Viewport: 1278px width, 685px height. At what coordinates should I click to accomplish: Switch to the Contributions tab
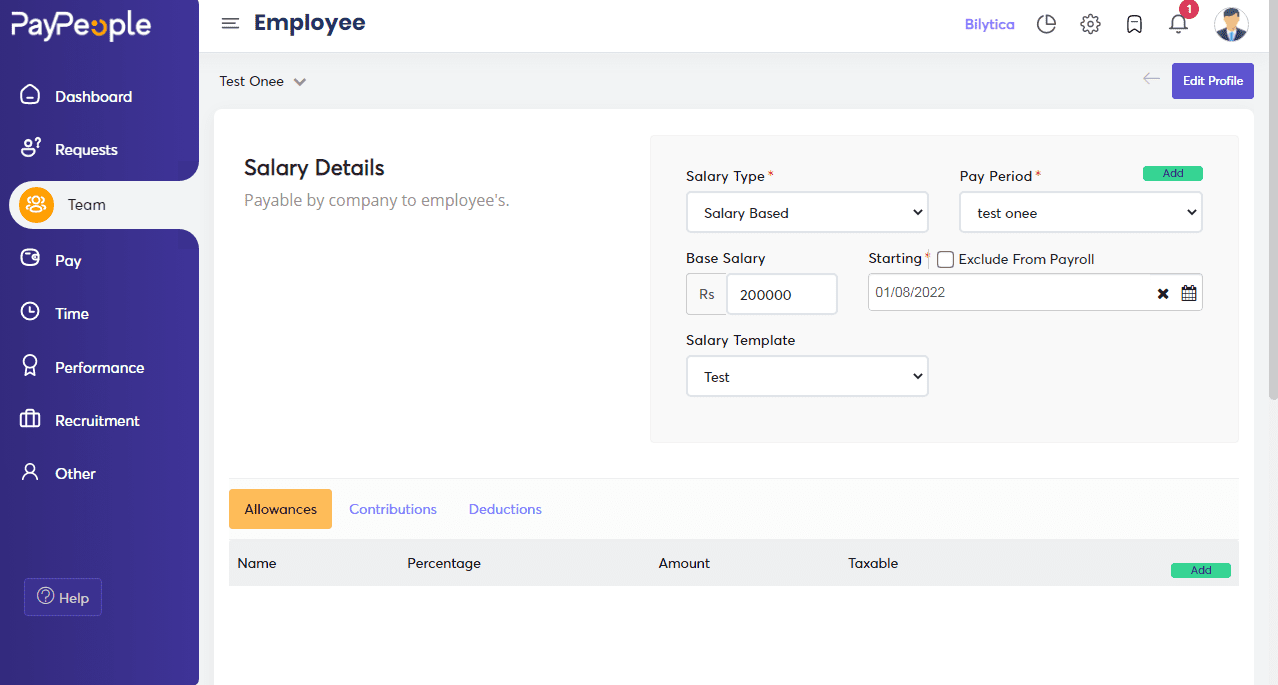(x=392, y=509)
